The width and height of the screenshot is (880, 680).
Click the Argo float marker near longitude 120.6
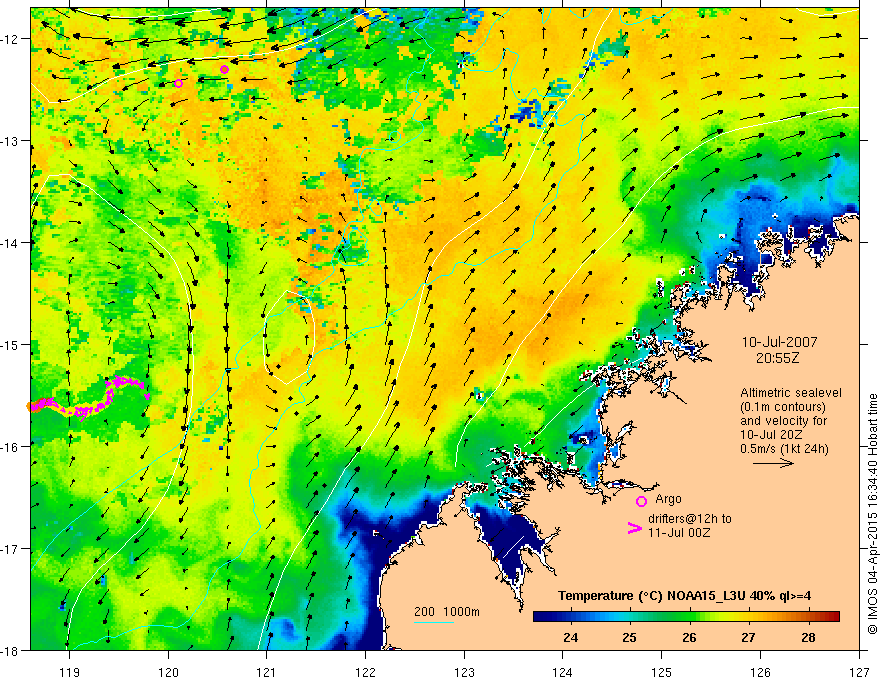(x=224, y=70)
